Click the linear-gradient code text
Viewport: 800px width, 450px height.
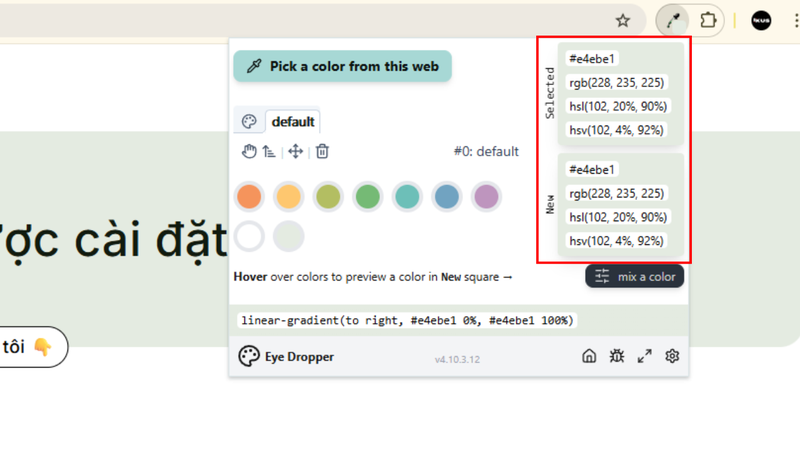tap(407, 320)
